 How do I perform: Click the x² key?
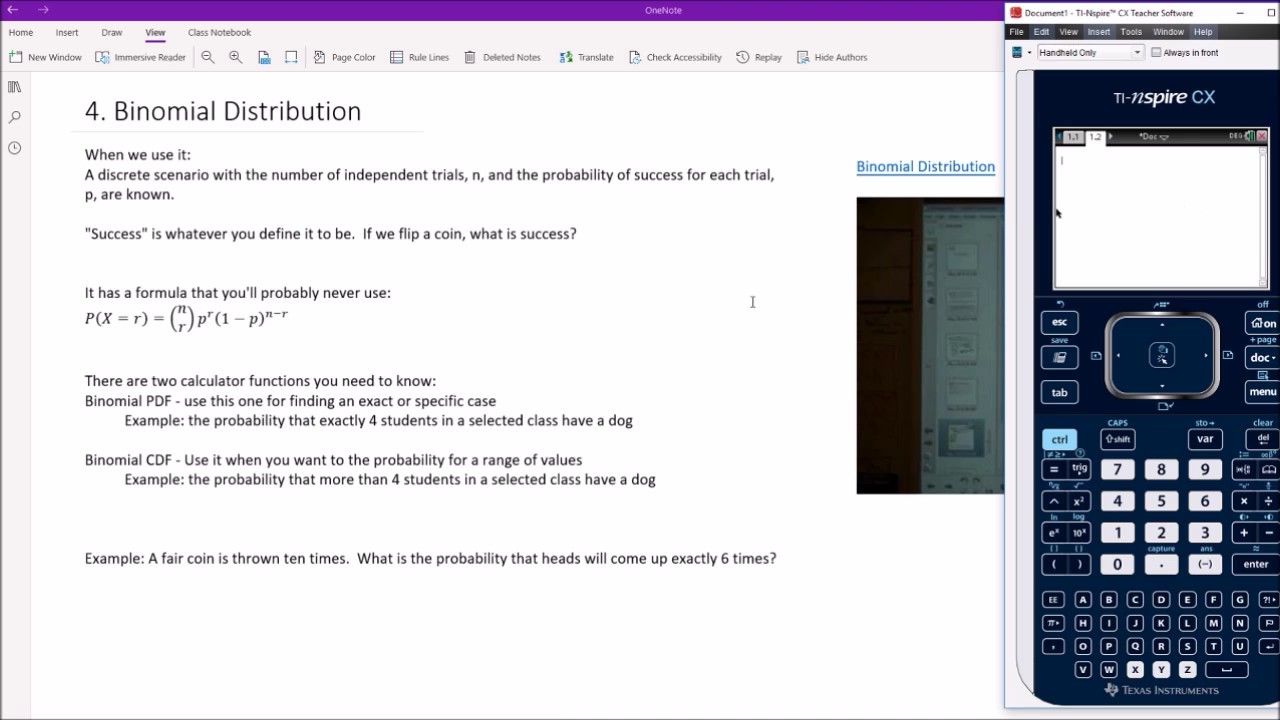1080,501
